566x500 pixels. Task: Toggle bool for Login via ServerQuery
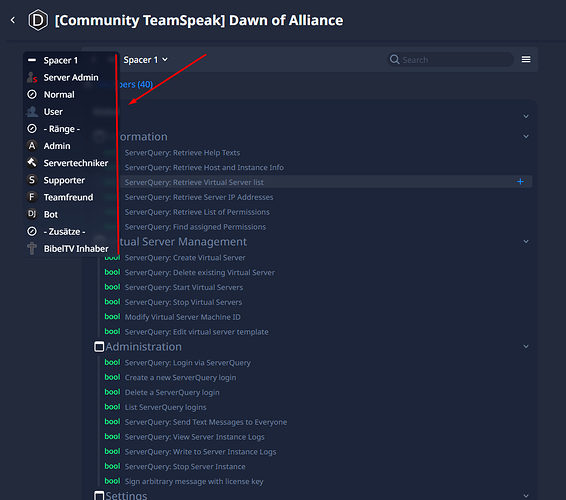[112, 362]
